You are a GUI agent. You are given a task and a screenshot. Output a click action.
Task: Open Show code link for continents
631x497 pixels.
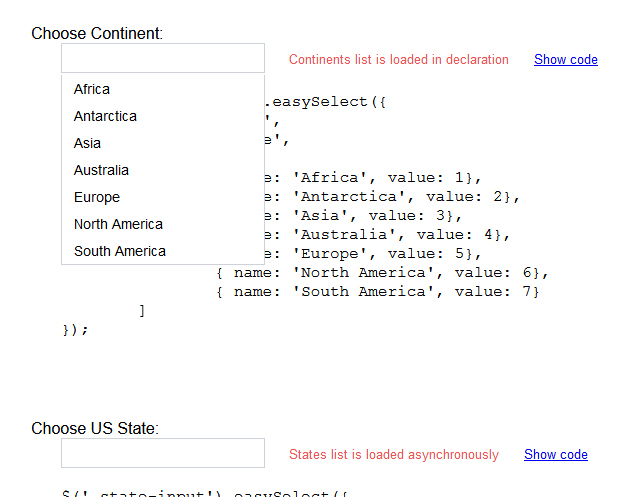pyautogui.click(x=565, y=59)
